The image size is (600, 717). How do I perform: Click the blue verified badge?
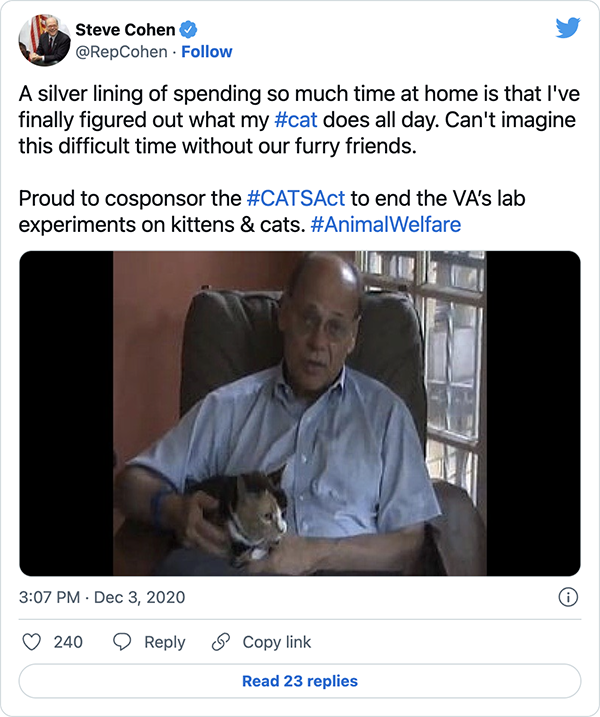point(187,30)
